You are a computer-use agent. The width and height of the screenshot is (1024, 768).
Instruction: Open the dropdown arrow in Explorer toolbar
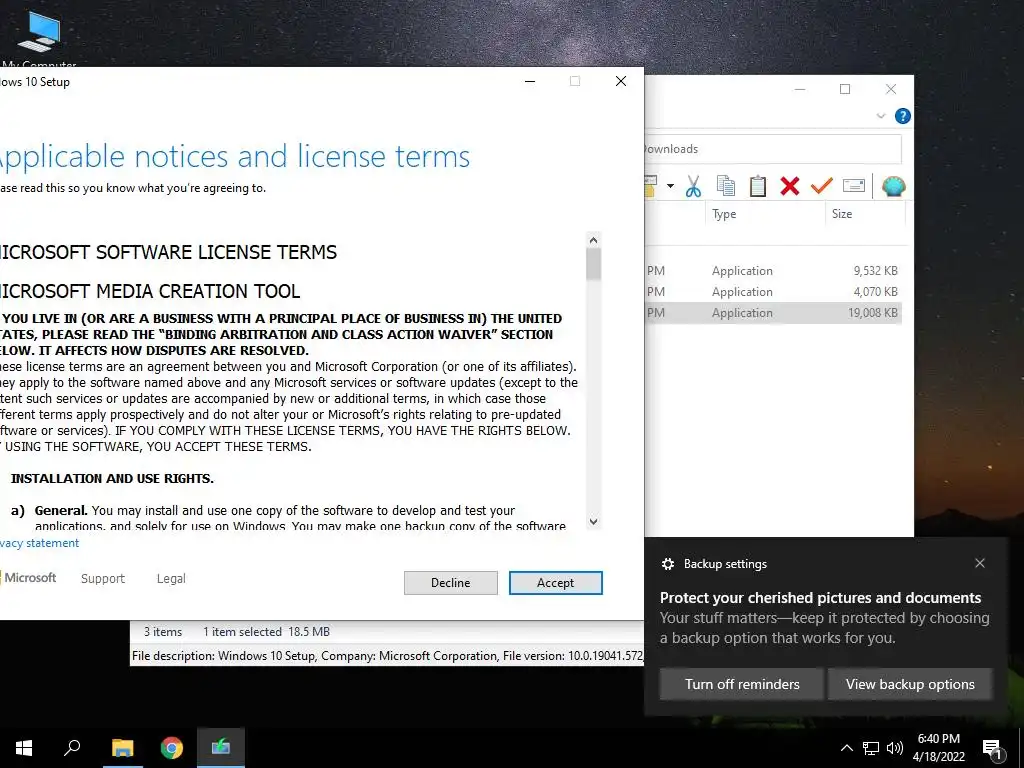tap(670, 186)
